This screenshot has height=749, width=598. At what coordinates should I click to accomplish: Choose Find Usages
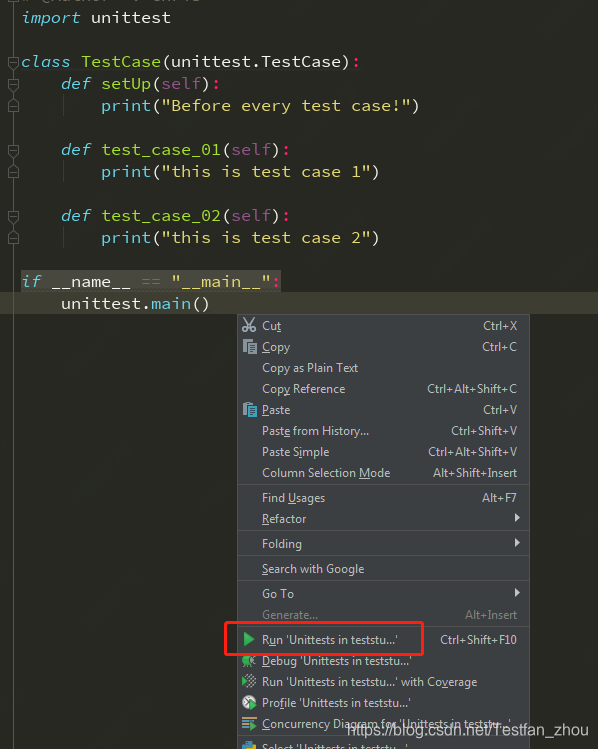(384, 498)
